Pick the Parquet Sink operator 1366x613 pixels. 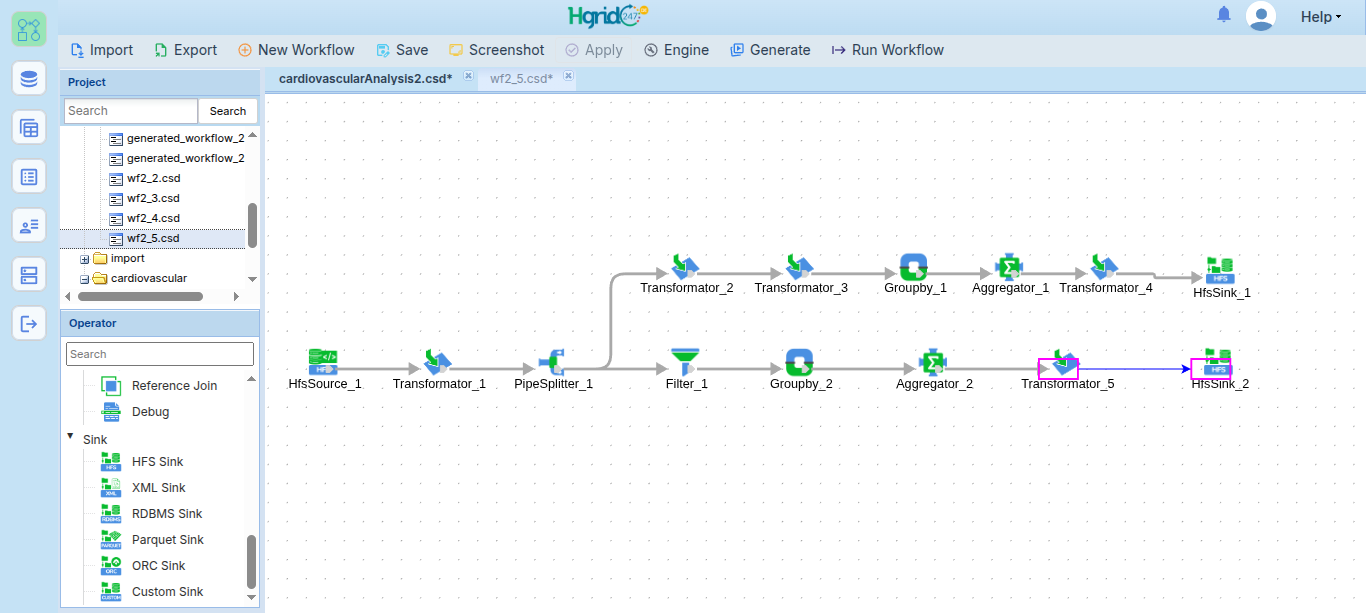click(x=167, y=540)
